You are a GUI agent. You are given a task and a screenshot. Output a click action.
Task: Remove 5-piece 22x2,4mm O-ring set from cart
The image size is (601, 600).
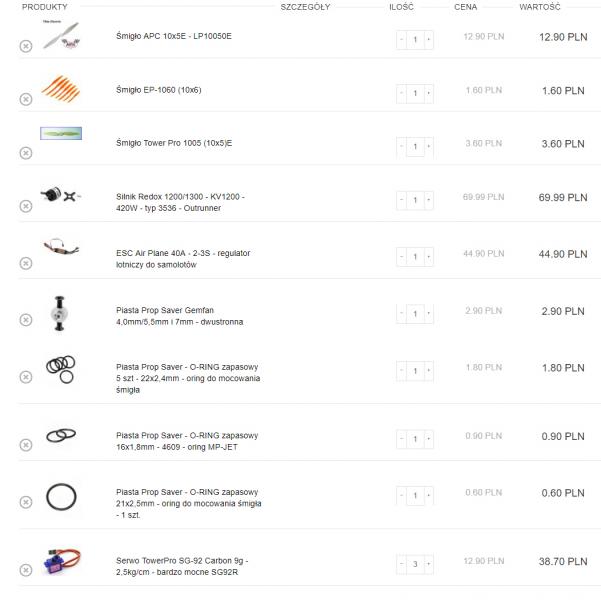26,377
